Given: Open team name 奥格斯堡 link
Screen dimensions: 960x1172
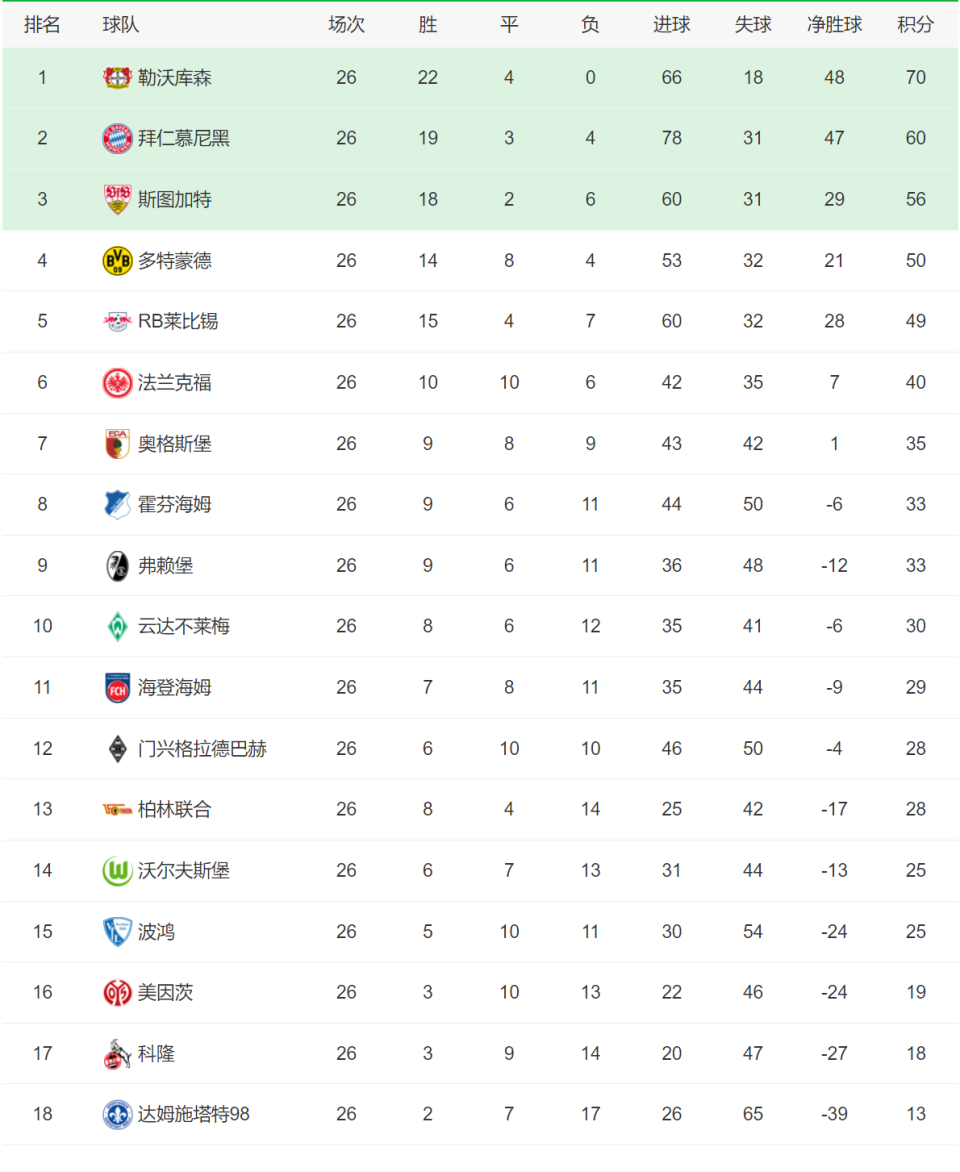Looking at the screenshot, I should point(175,444).
